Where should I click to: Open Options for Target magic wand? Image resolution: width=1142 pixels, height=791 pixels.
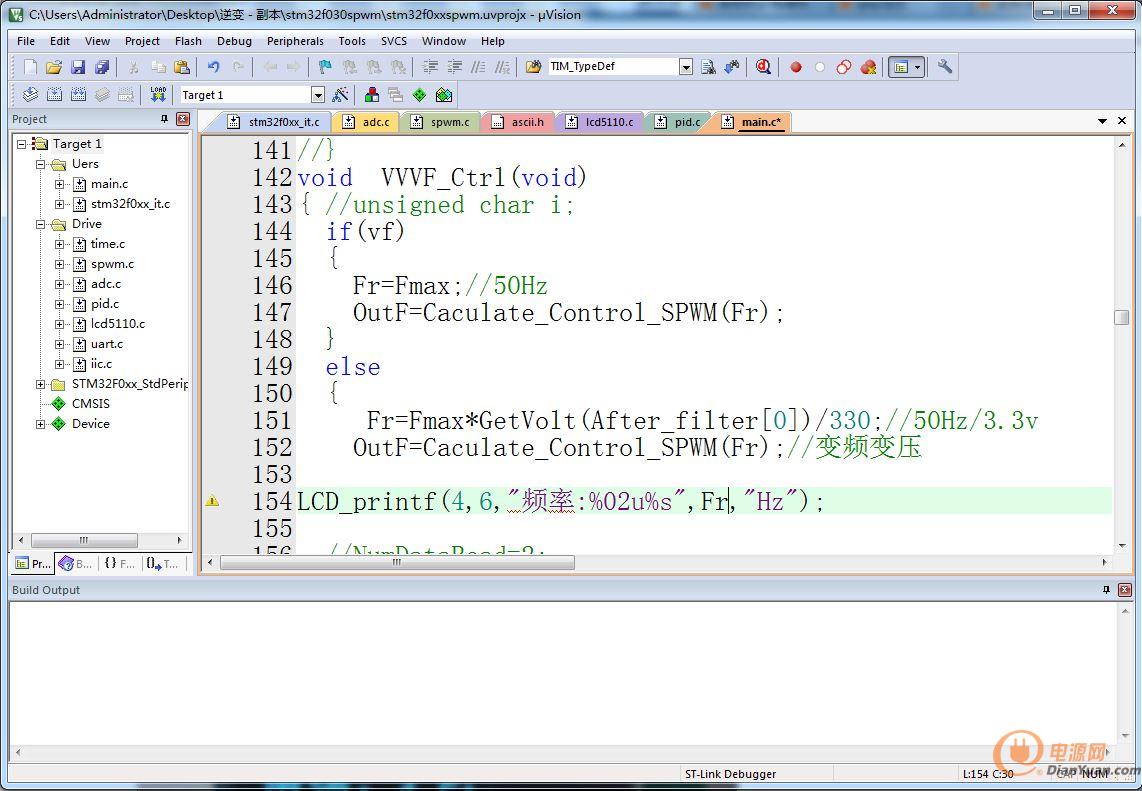tap(340, 95)
